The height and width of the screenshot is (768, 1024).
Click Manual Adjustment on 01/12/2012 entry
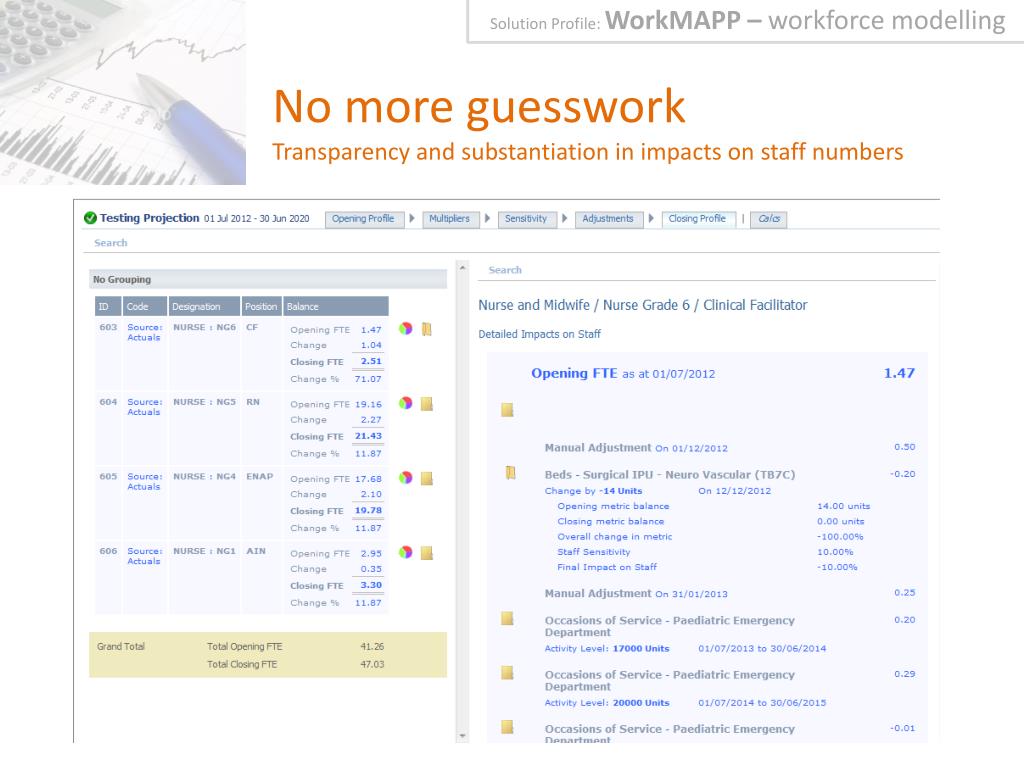point(636,448)
